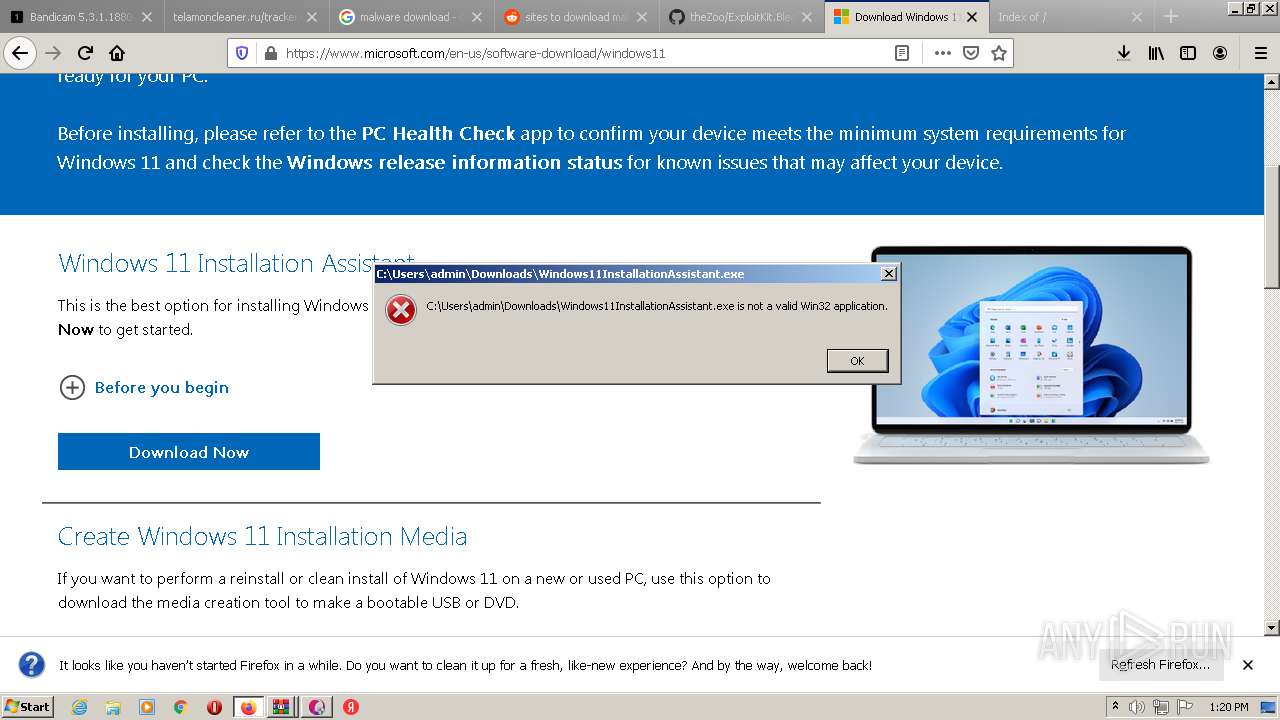Open the Windows Start menu
Viewport: 1280px width, 720px height.
pyautogui.click(x=27, y=706)
